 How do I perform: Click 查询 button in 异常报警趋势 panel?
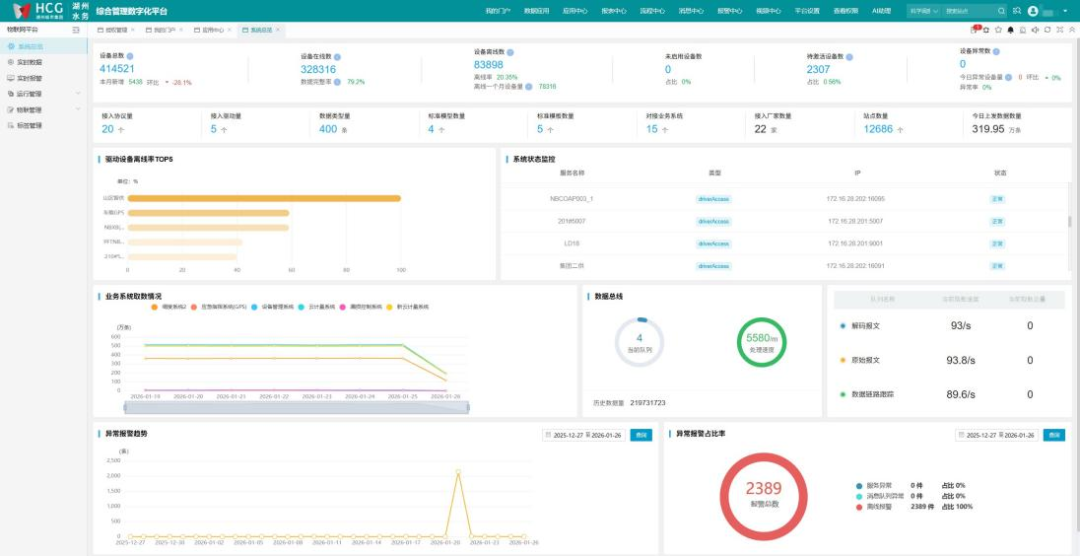click(642, 435)
